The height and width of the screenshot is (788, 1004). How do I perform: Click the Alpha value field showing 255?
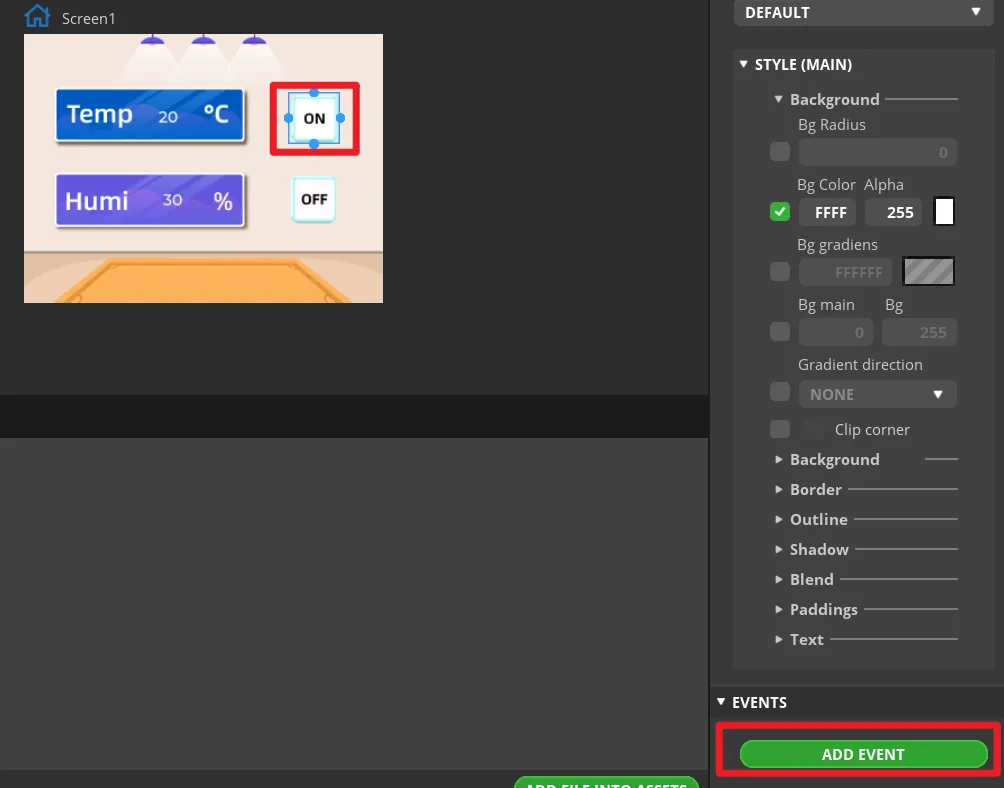[893, 212]
